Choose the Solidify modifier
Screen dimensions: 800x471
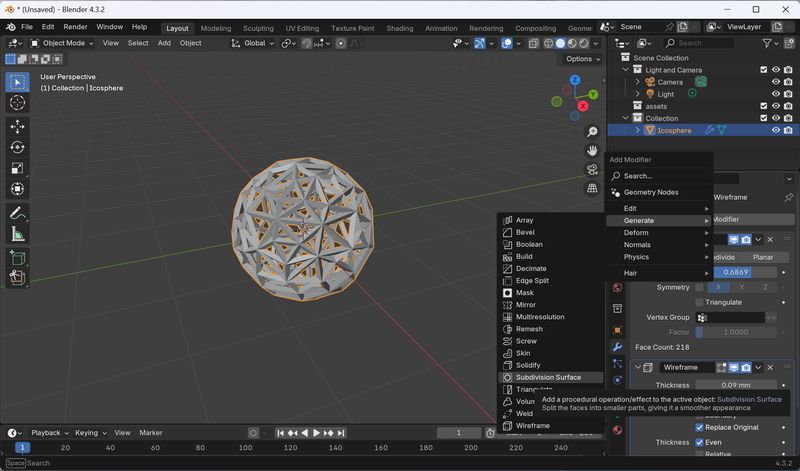click(x=550, y=365)
